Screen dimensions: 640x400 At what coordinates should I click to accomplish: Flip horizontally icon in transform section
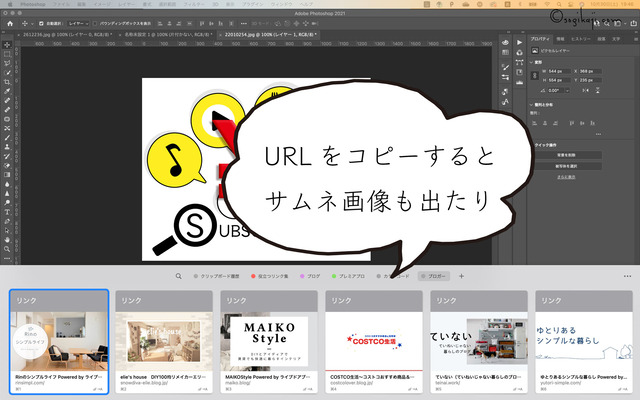pyautogui.click(x=585, y=91)
